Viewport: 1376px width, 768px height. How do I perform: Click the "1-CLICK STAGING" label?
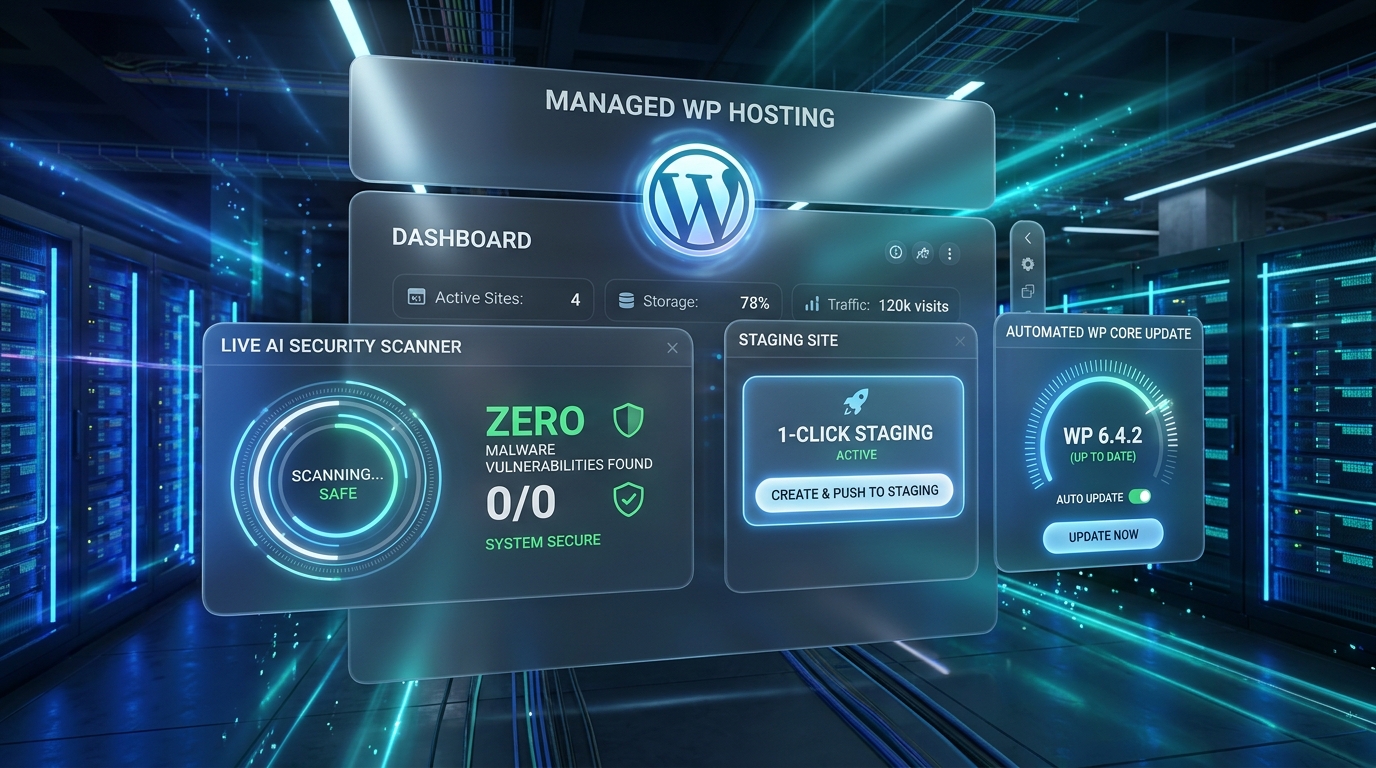pyautogui.click(x=855, y=433)
